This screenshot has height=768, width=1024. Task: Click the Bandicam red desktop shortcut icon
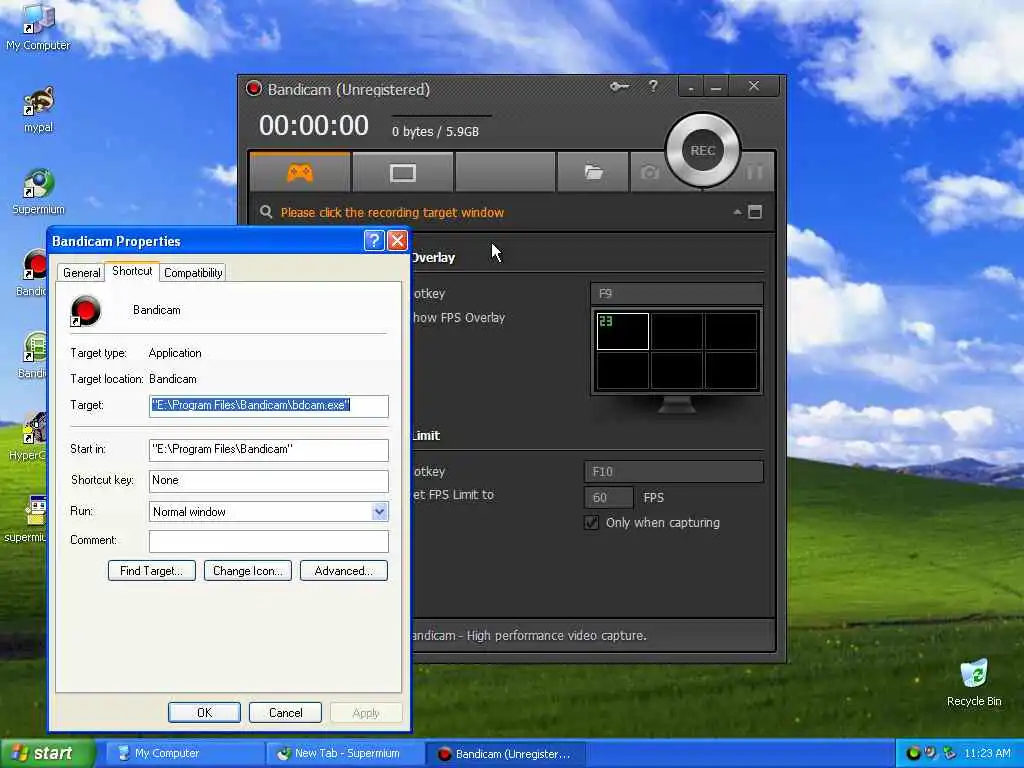(x=33, y=273)
